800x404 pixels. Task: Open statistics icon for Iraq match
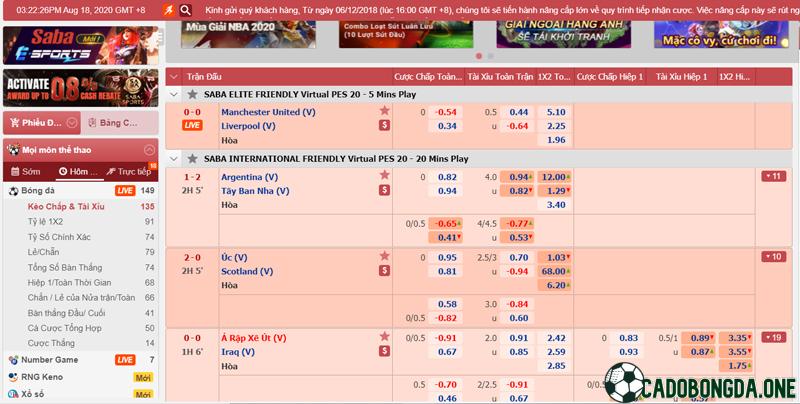coord(384,351)
